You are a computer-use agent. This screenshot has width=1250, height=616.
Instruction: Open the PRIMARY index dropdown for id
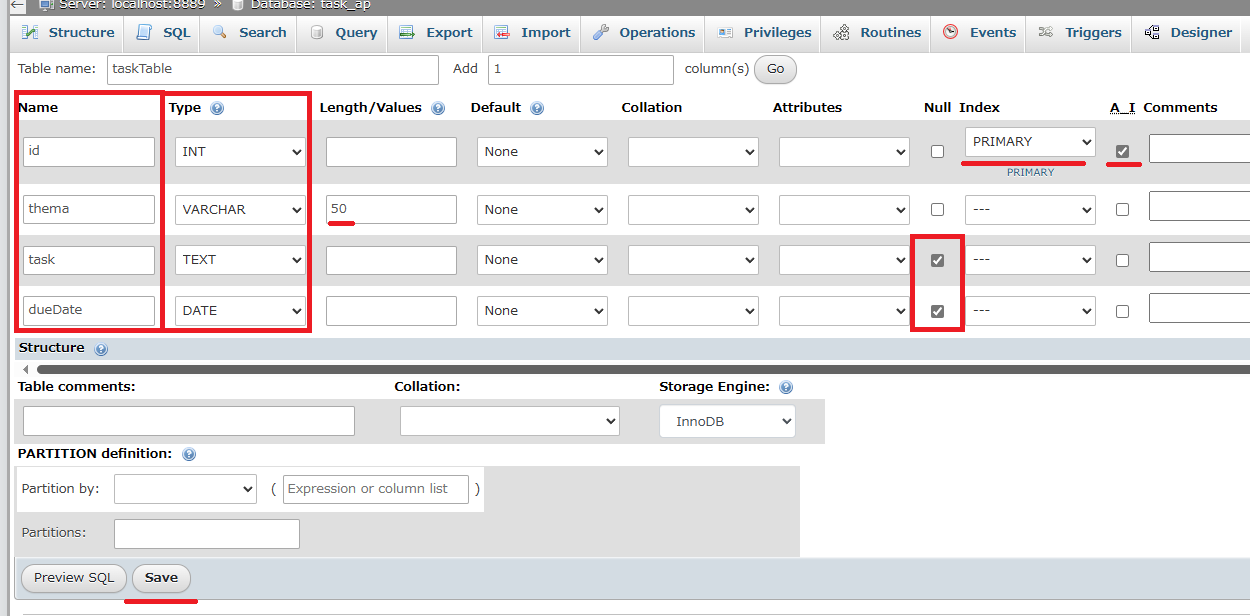(1030, 142)
